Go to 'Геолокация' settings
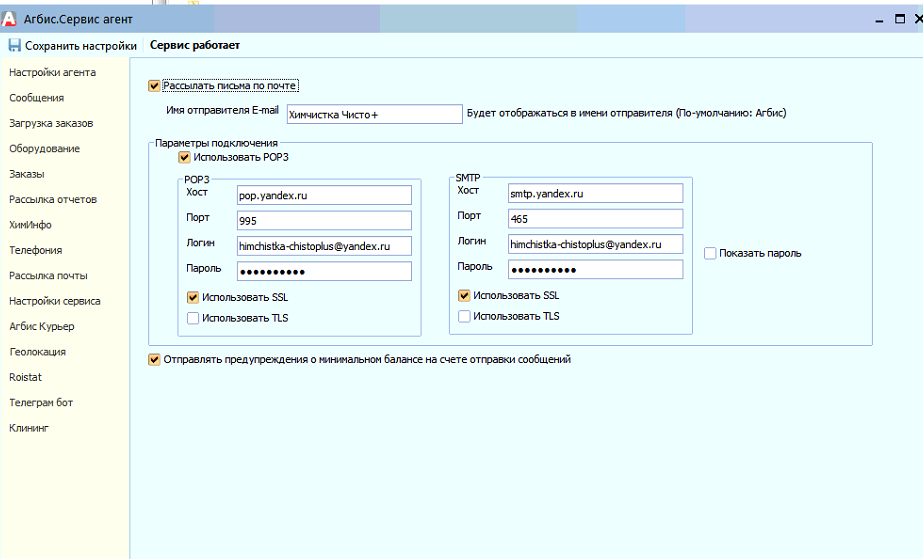The width and height of the screenshot is (923, 559). pyautogui.click(x=38, y=351)
